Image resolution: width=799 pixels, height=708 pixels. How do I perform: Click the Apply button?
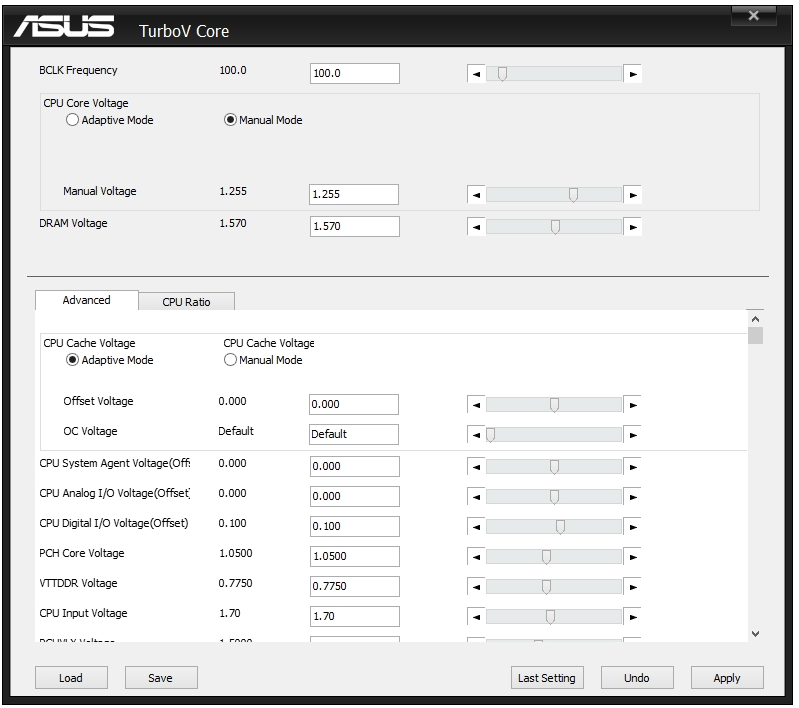[727, 678]
